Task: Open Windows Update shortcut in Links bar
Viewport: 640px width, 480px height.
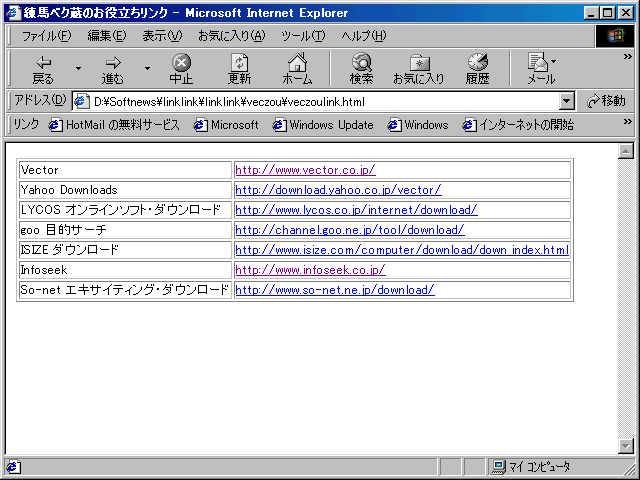Action: 323,125
